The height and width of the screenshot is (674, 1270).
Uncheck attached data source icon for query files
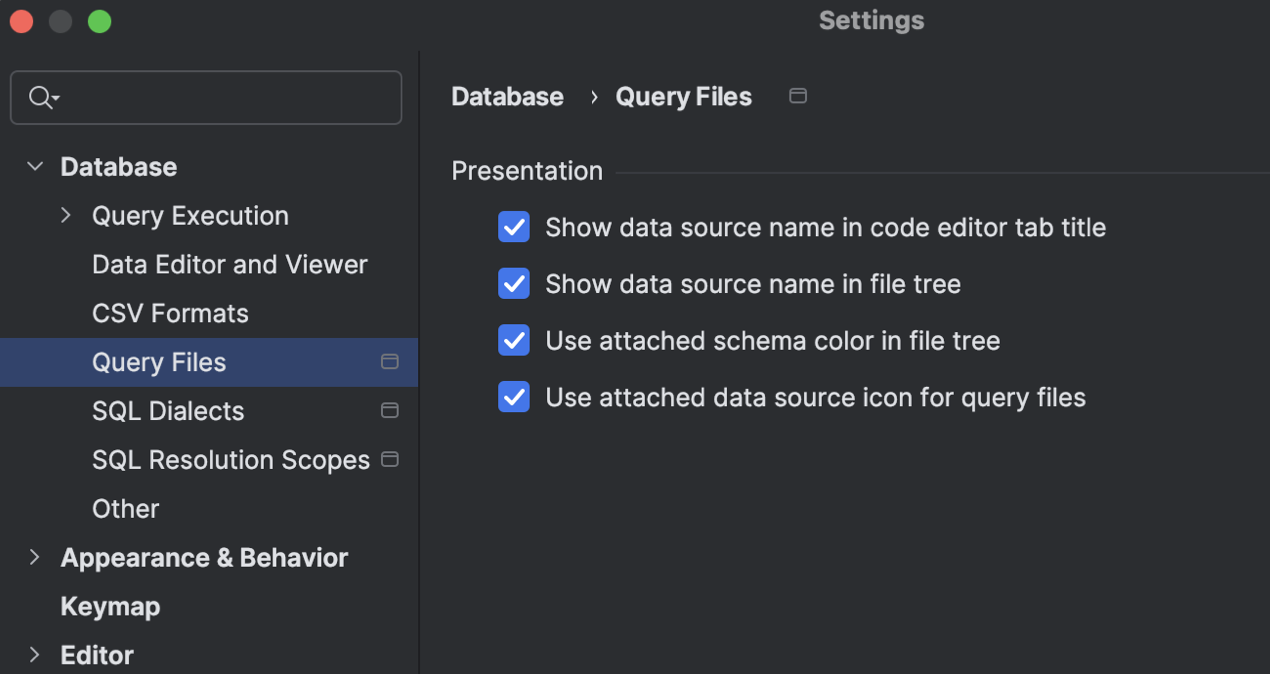(514, 397)
